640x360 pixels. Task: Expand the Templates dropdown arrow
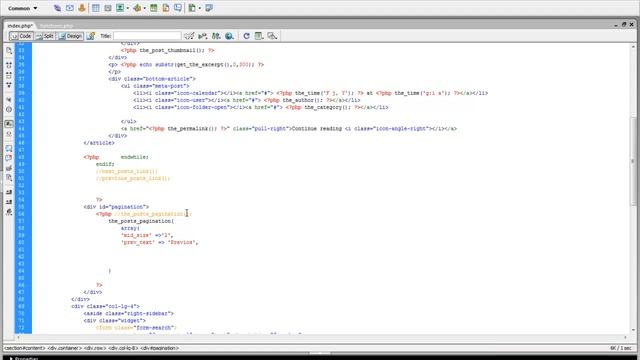coord(200,8)
